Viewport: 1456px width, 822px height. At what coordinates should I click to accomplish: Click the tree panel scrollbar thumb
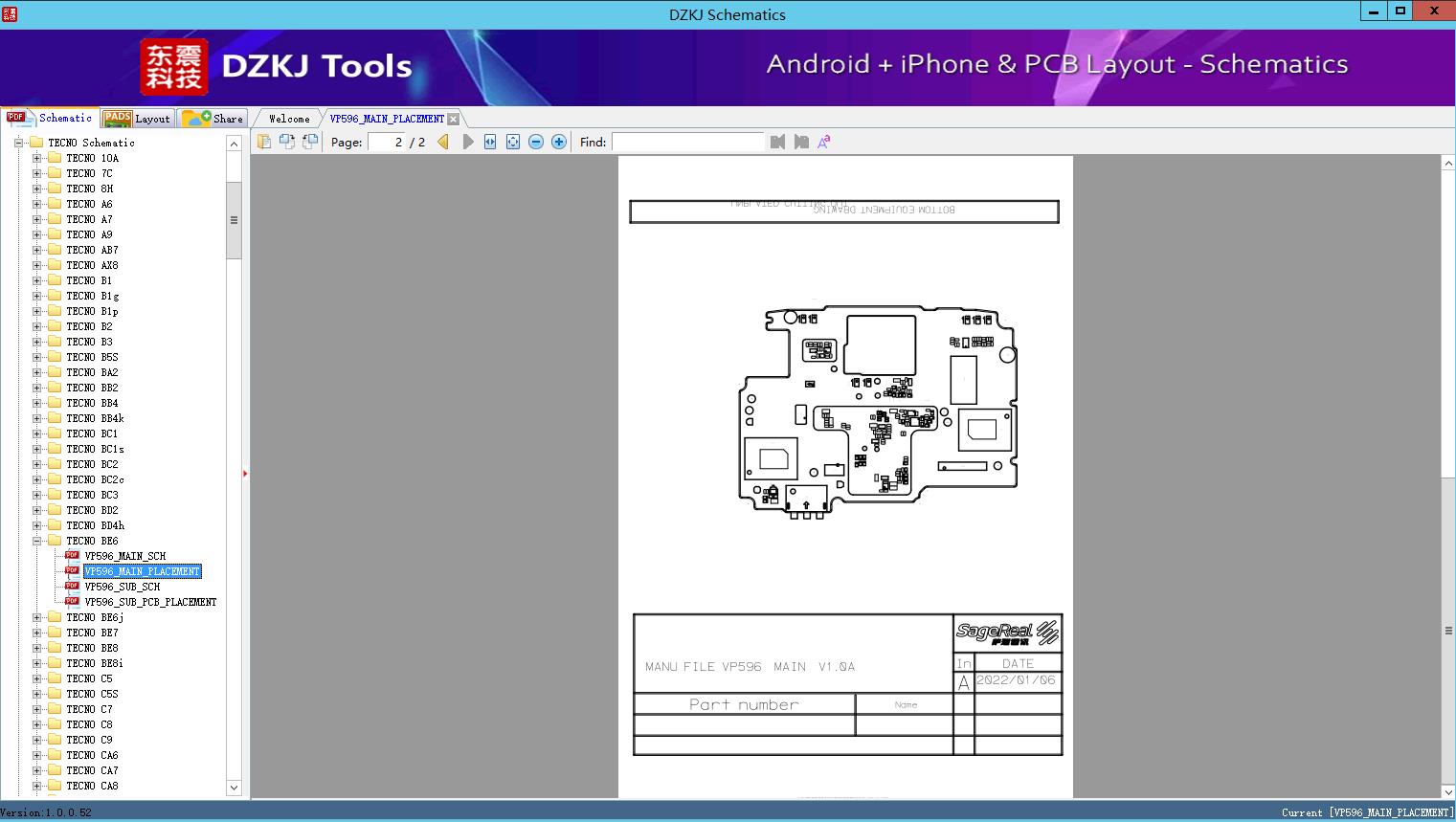pos(234,220)
